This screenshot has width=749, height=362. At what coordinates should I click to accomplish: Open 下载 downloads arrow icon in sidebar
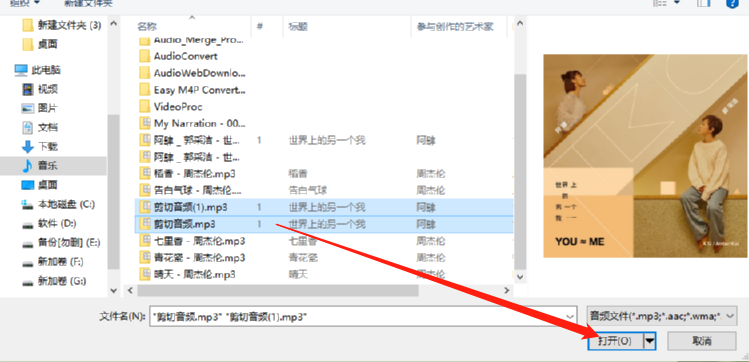[x=28, y=147]
